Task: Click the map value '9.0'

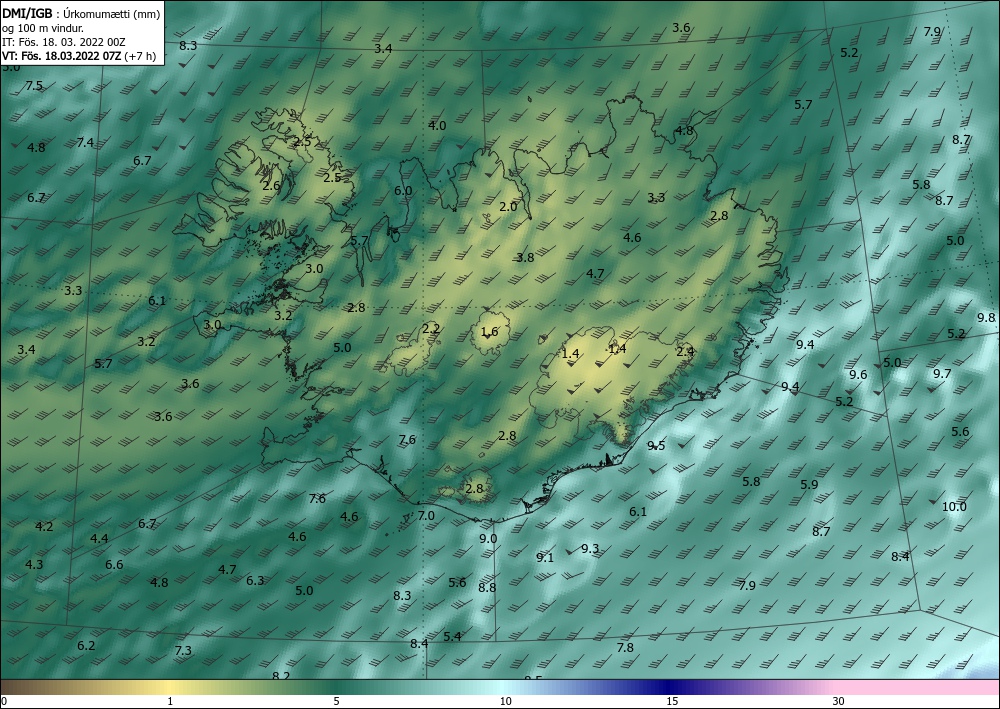Action: pyautogui.click(x=488, y=539)
